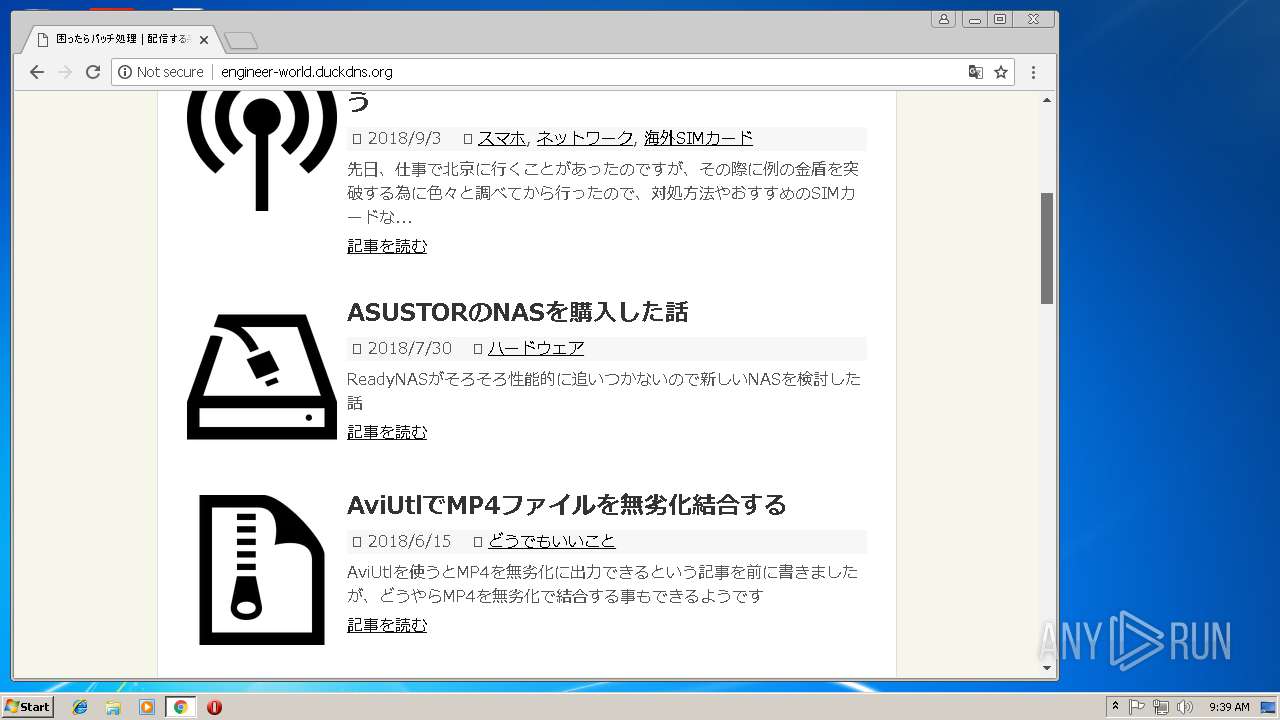The image size is (1280, 720).
Task: Open the スマホ category link
Action: [x=501, y=138]
